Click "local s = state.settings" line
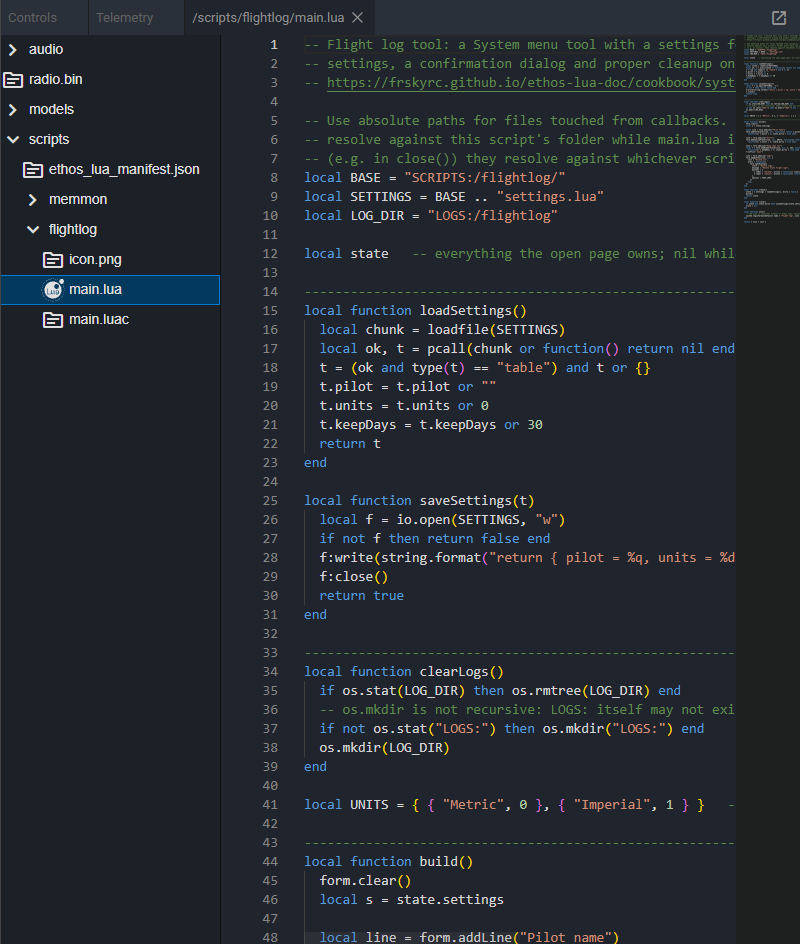 (412, 900)
